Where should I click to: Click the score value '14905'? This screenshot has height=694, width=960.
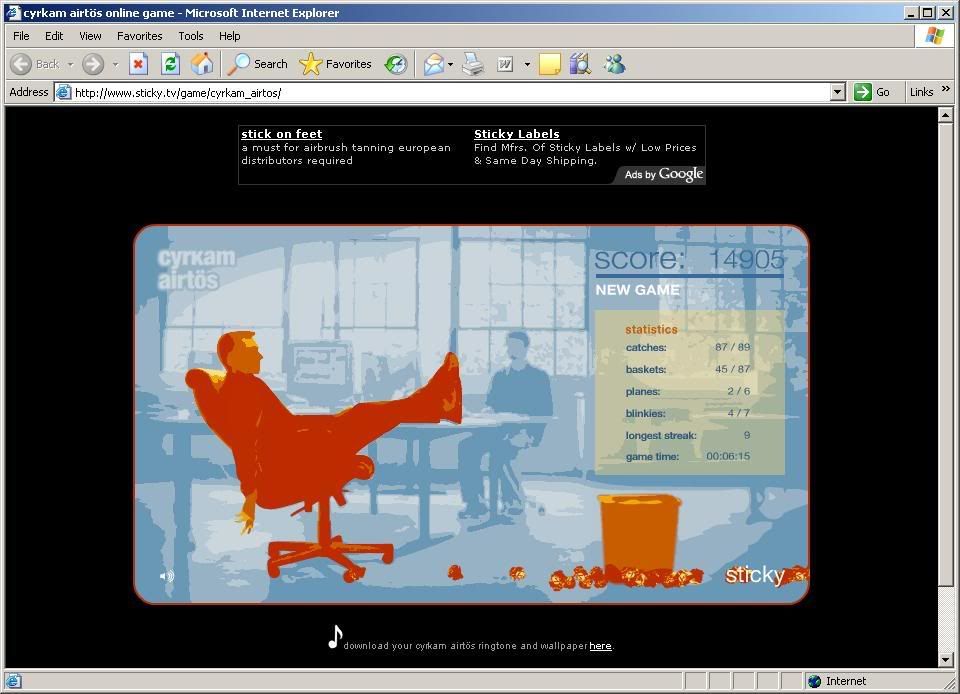(x=746, y=259)
